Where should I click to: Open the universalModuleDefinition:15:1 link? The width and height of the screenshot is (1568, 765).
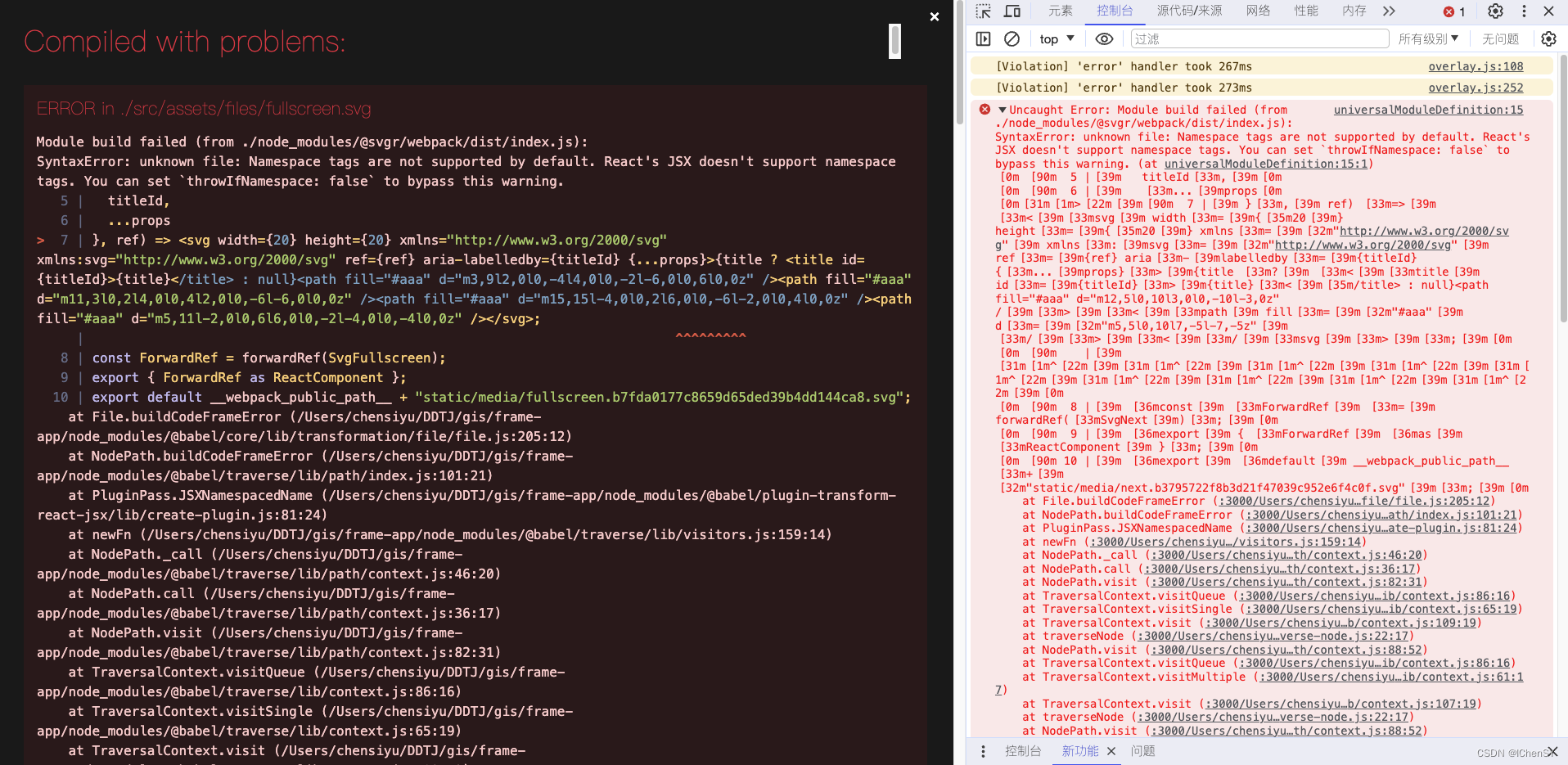coord(1265,164)
